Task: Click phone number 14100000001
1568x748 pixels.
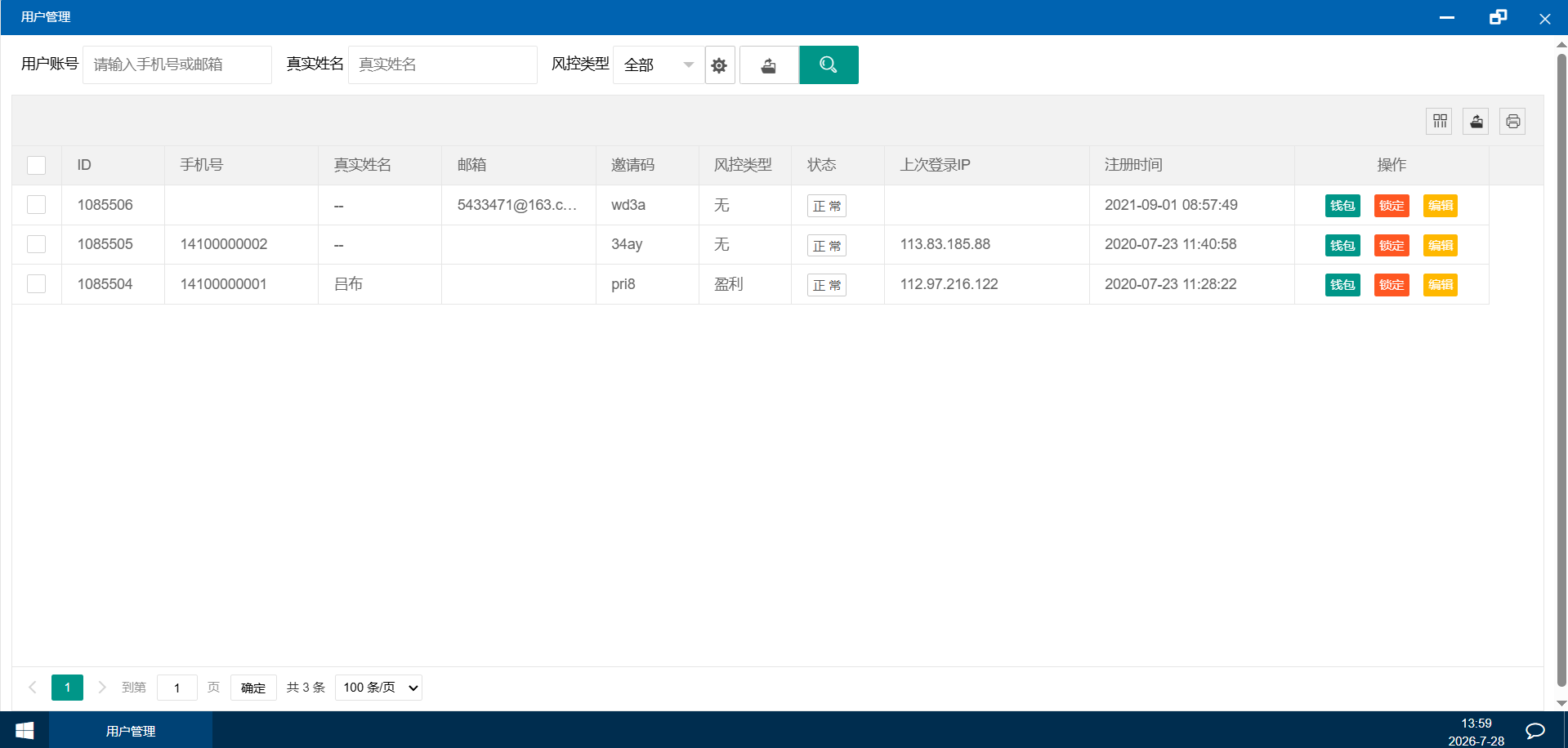Action: click(224, 284)
